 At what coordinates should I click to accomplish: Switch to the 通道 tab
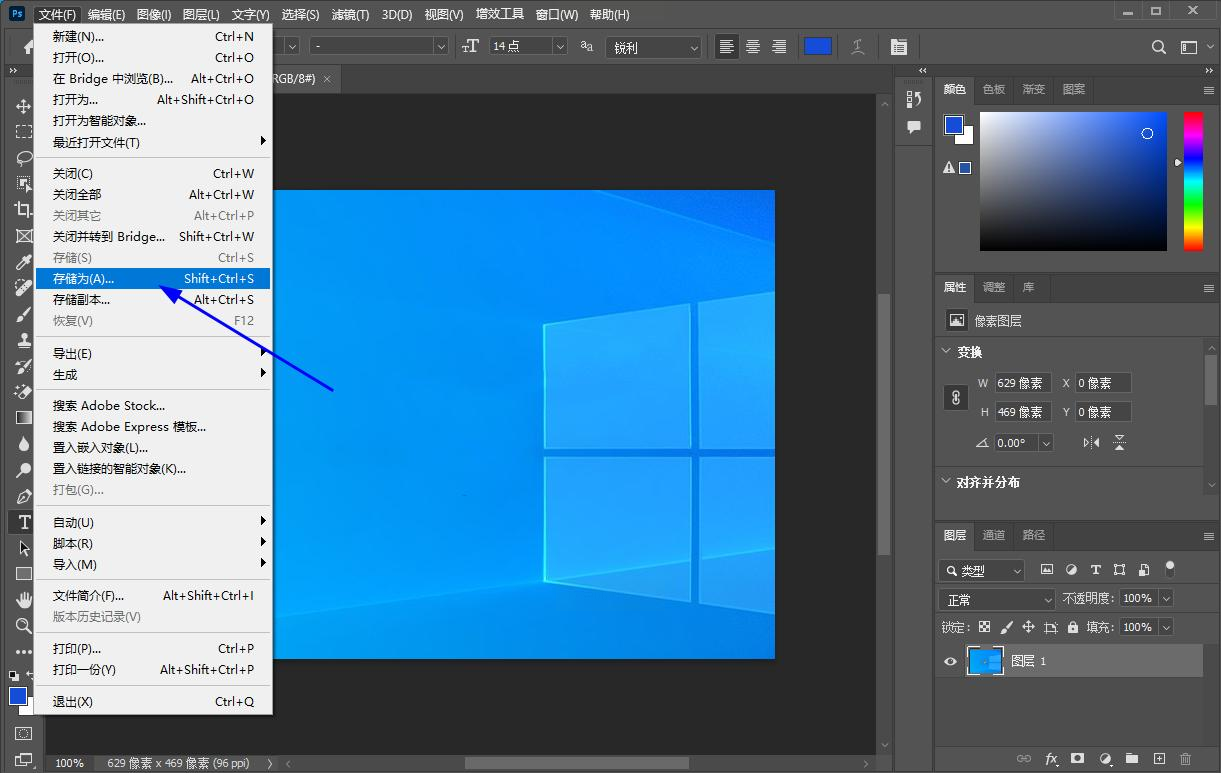coord(993,535)
